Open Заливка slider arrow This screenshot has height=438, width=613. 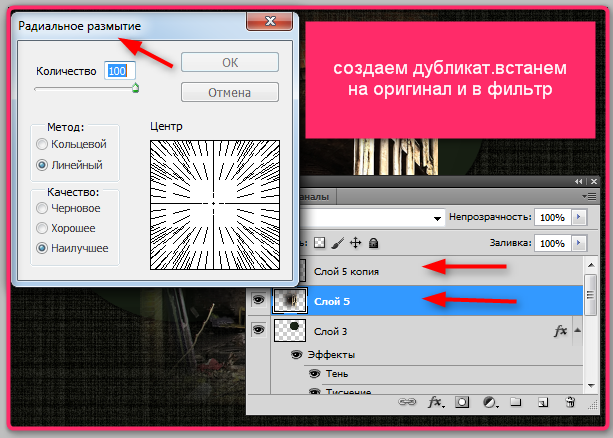[x=579, y=243]
